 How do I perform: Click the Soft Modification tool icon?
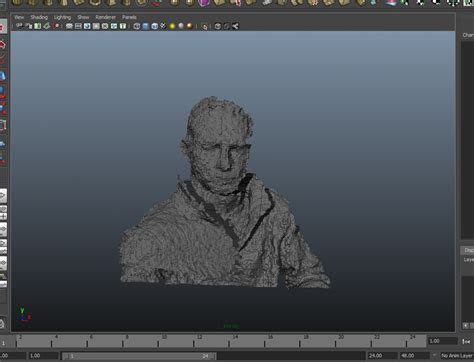(x=3, y=144)
